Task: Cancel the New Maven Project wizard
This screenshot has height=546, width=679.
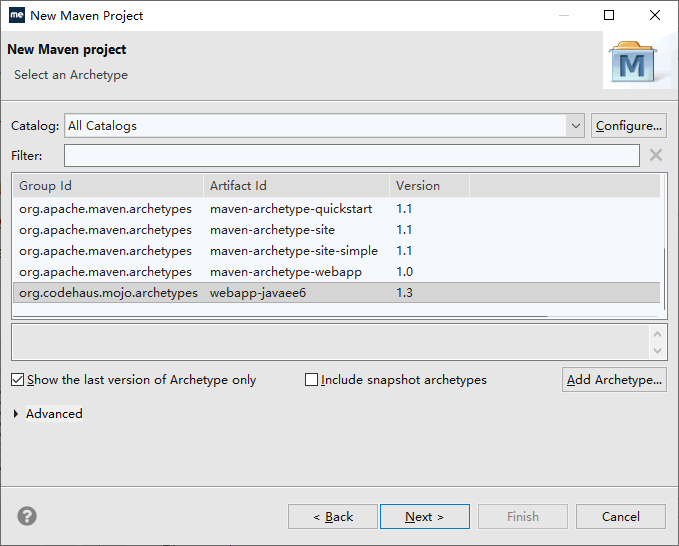Action: coord(621,516)
